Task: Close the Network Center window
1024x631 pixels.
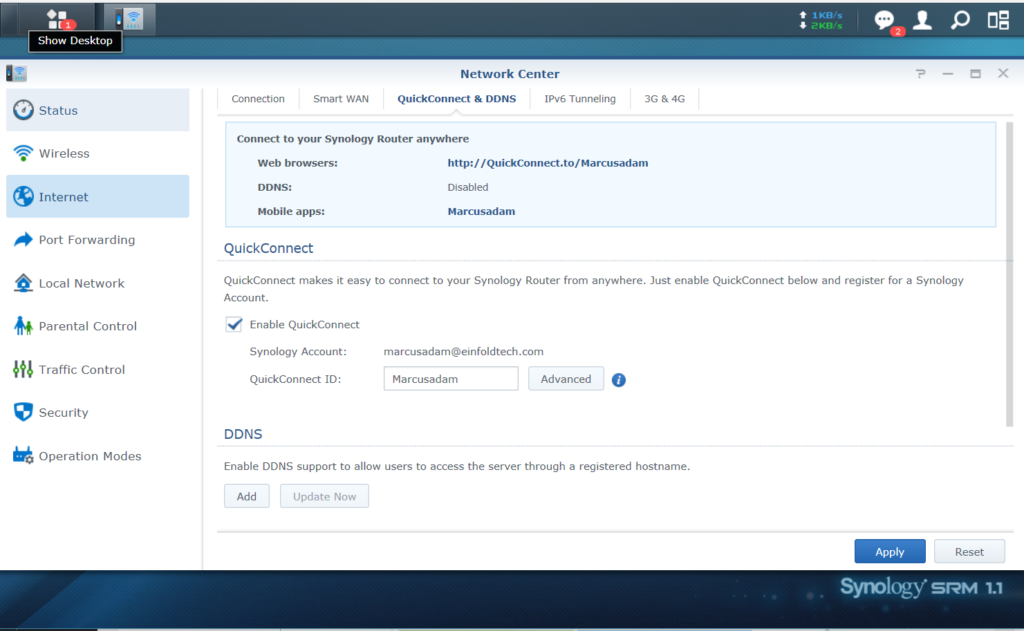Action: pos(1003,73)
